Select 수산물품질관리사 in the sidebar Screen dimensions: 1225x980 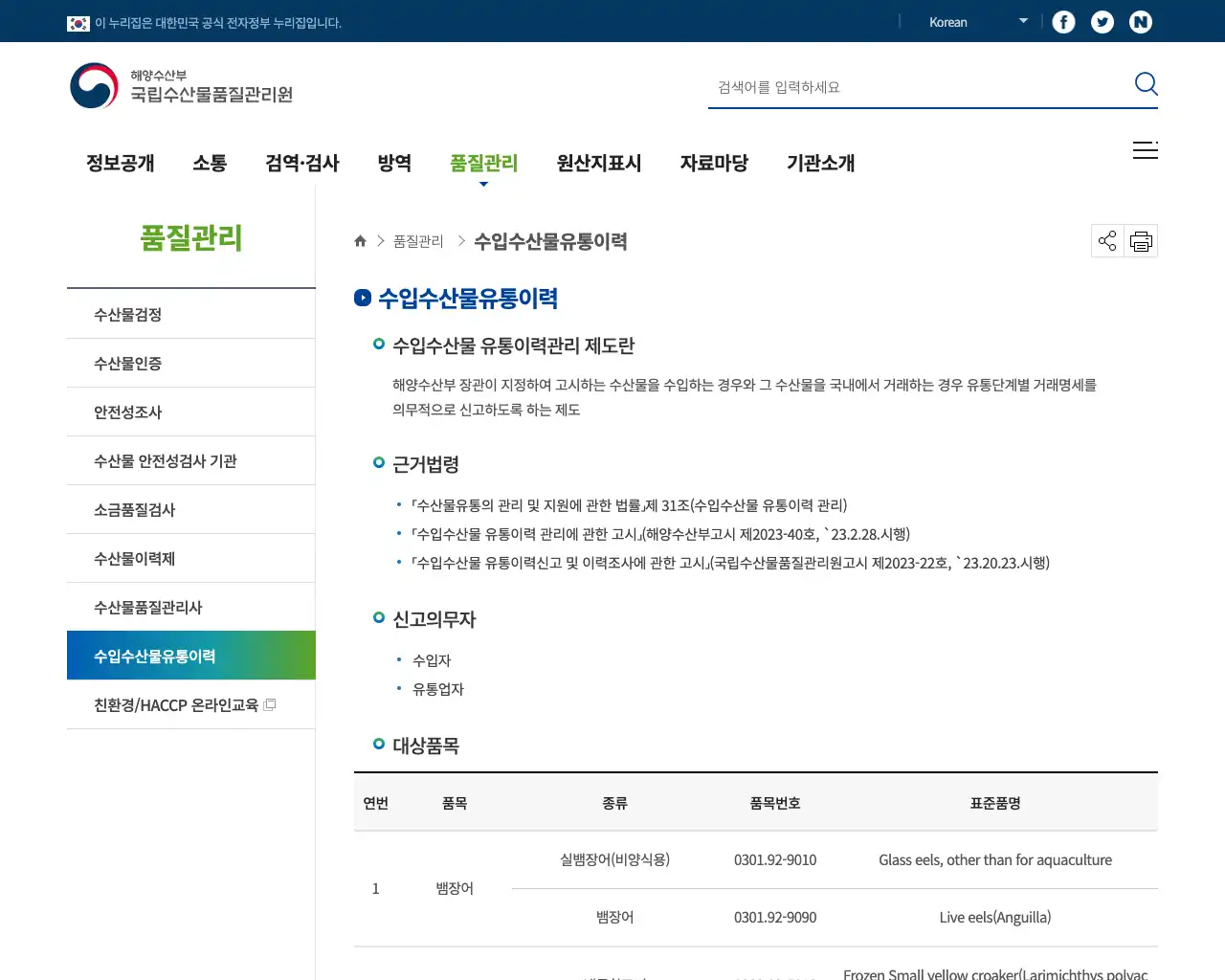tap(191, 608)
